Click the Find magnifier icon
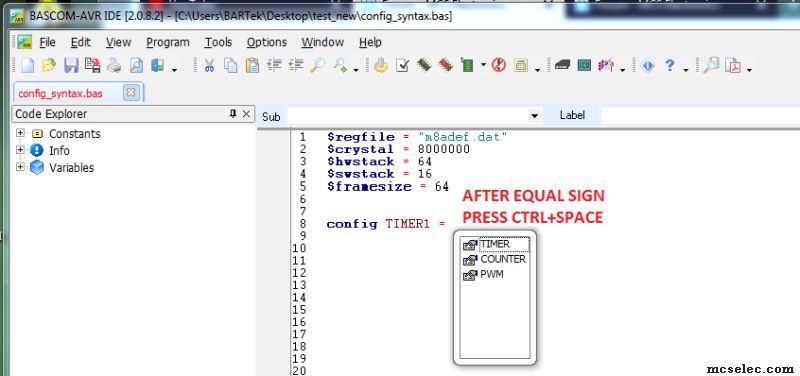 coord(317,65)
